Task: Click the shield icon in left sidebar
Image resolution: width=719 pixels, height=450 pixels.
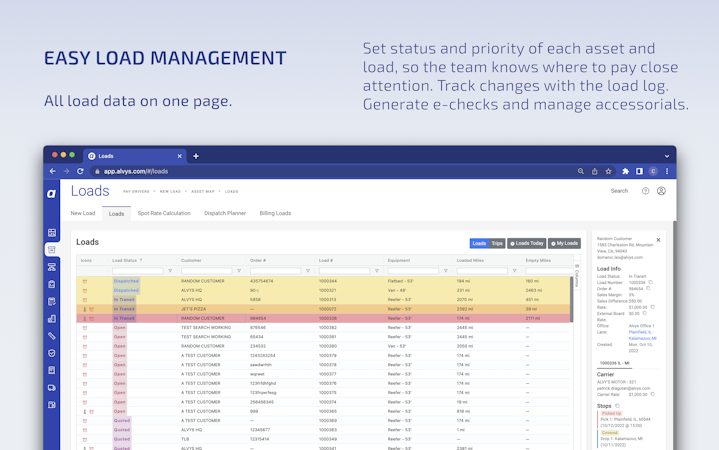Action: click(x=52, y=353)
